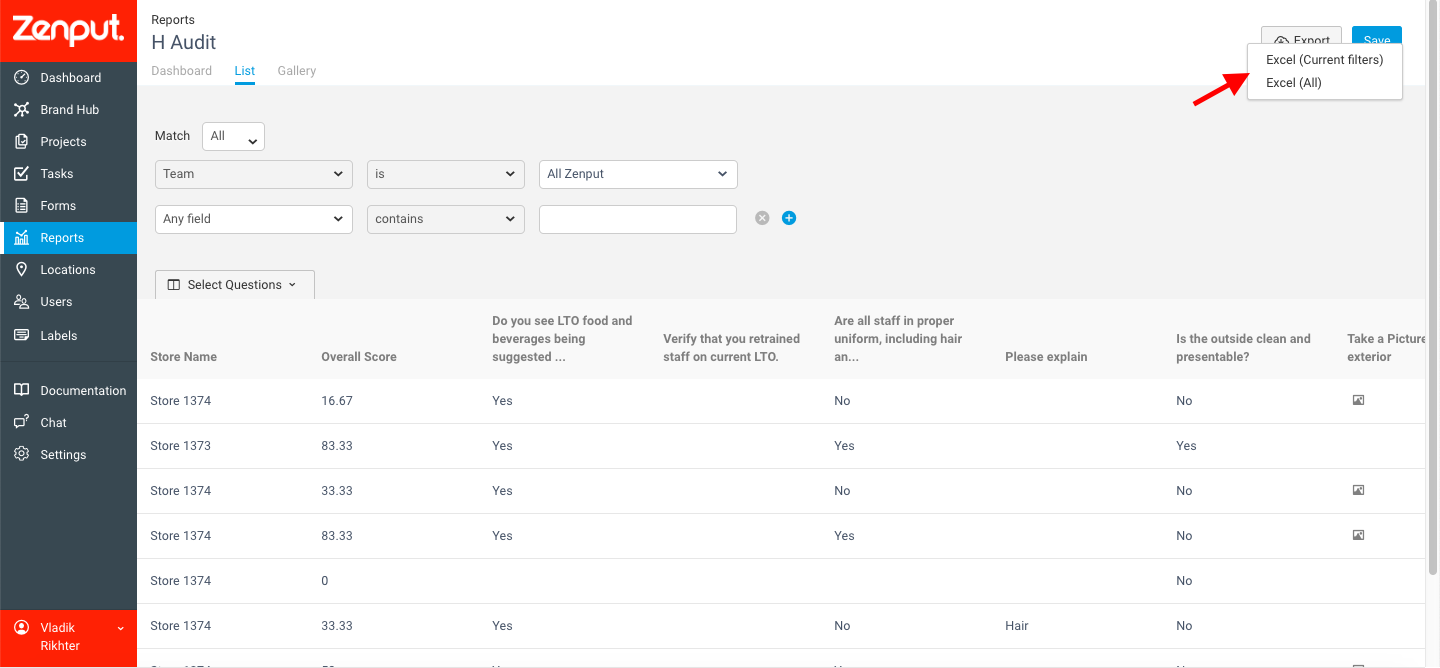
Task: Switch to the Gallery tab
Action: [297, 71]
